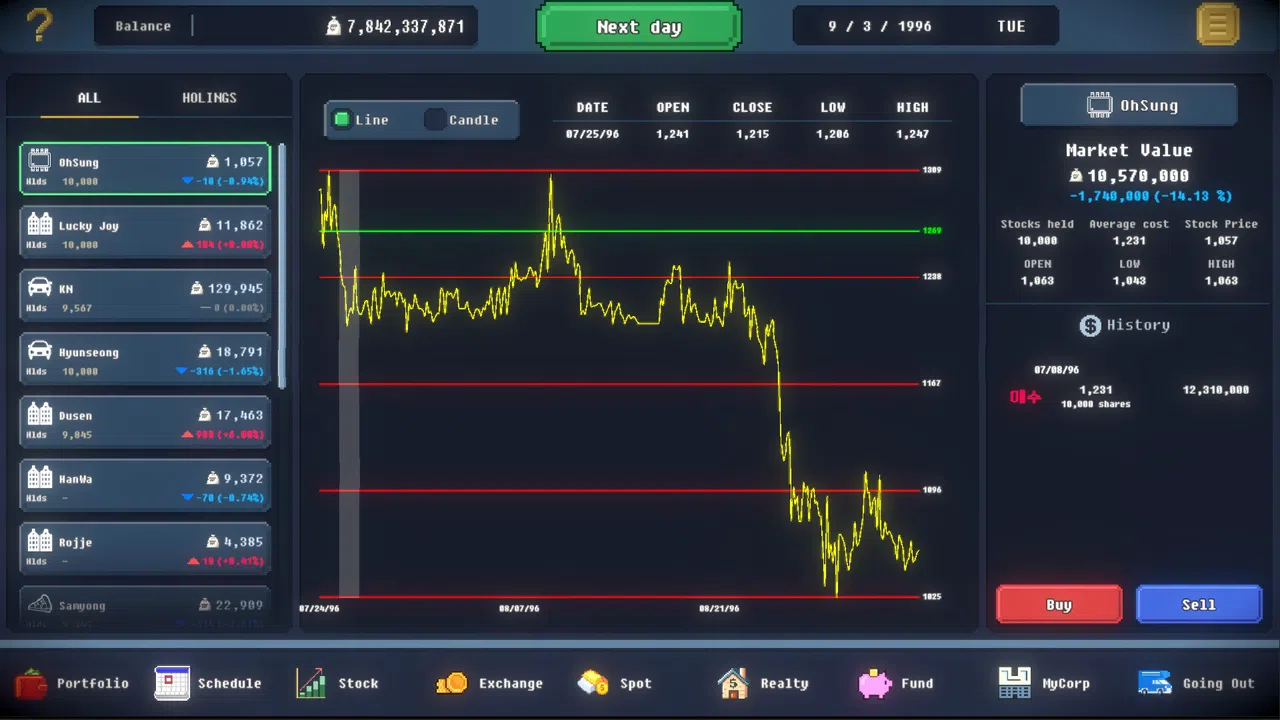Switch to the HOLINGS tab

pyautogui.click(x=209, y=98)
